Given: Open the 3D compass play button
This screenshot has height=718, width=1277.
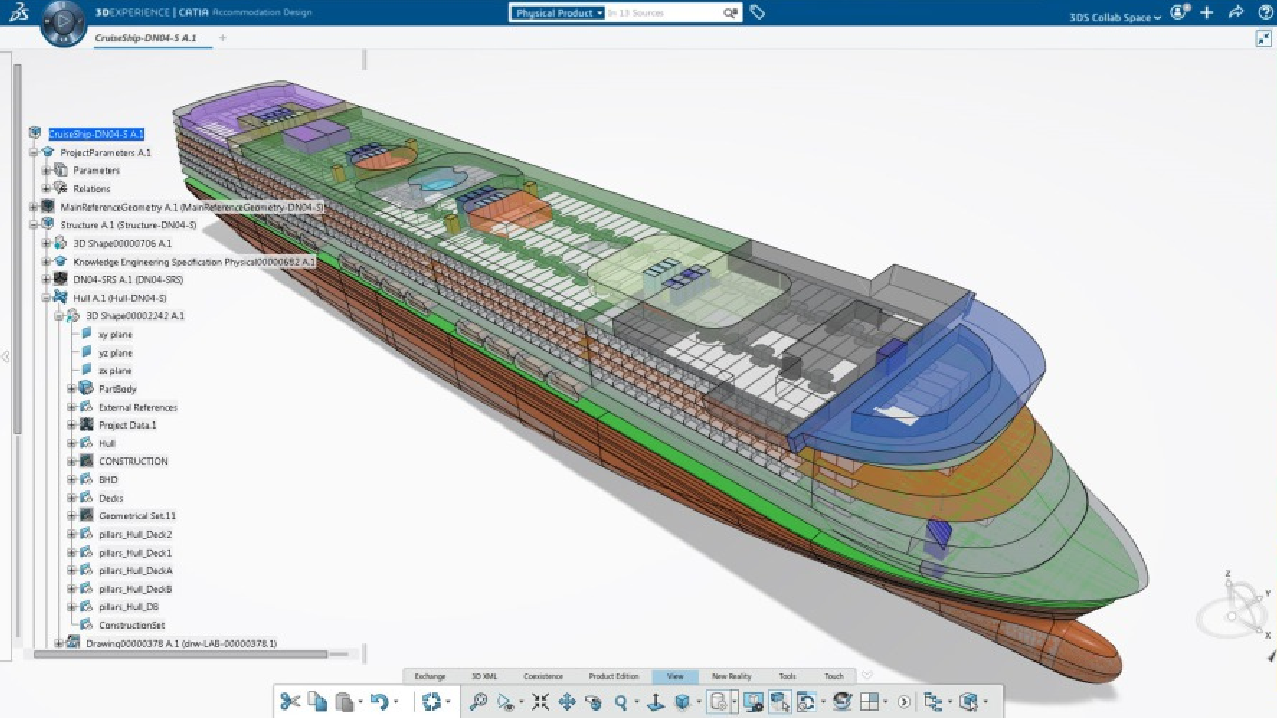Looking at the screenshot, I should (62, 21).
